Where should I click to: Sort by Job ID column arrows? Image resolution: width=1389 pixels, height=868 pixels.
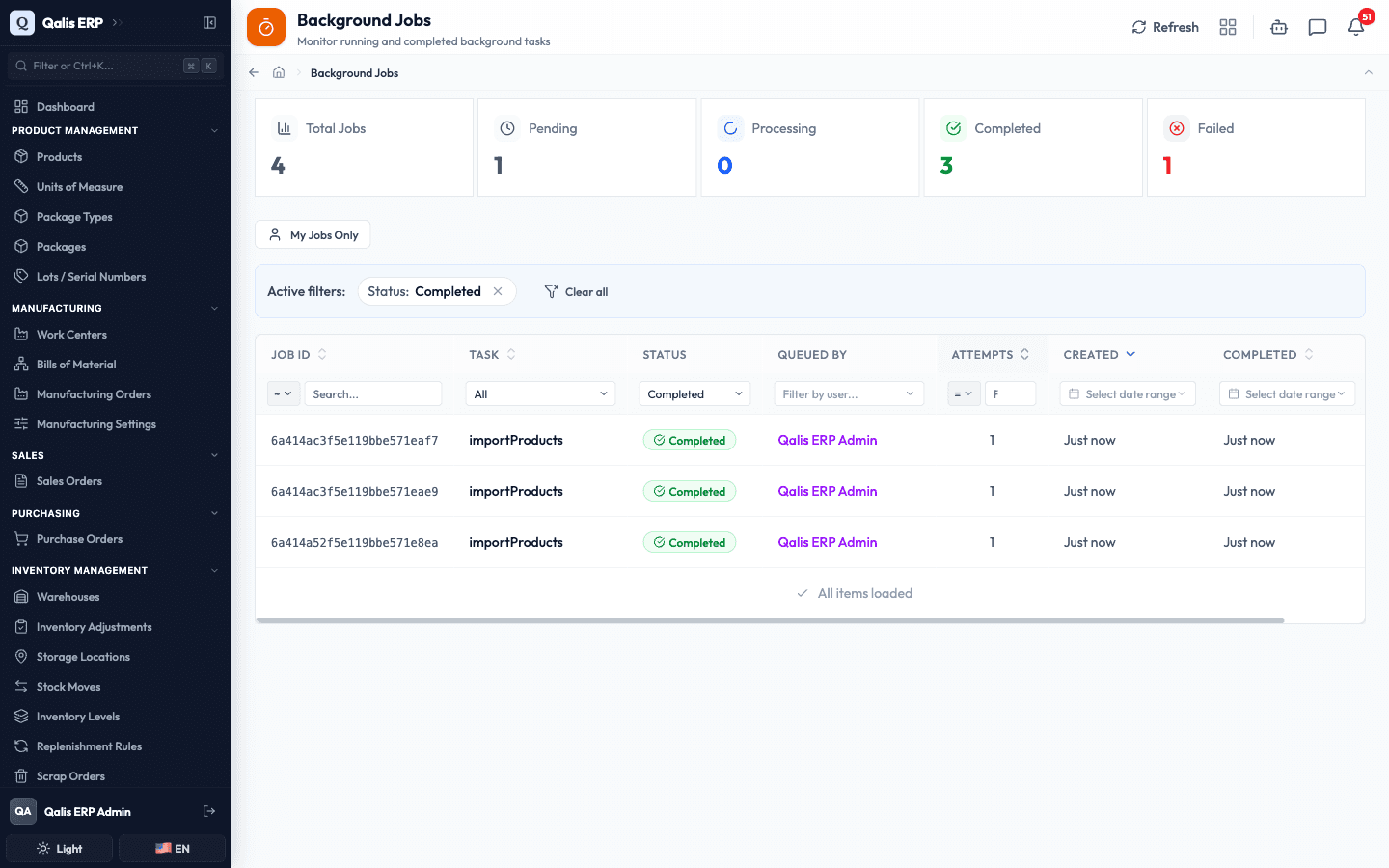(x=322, y=354)
